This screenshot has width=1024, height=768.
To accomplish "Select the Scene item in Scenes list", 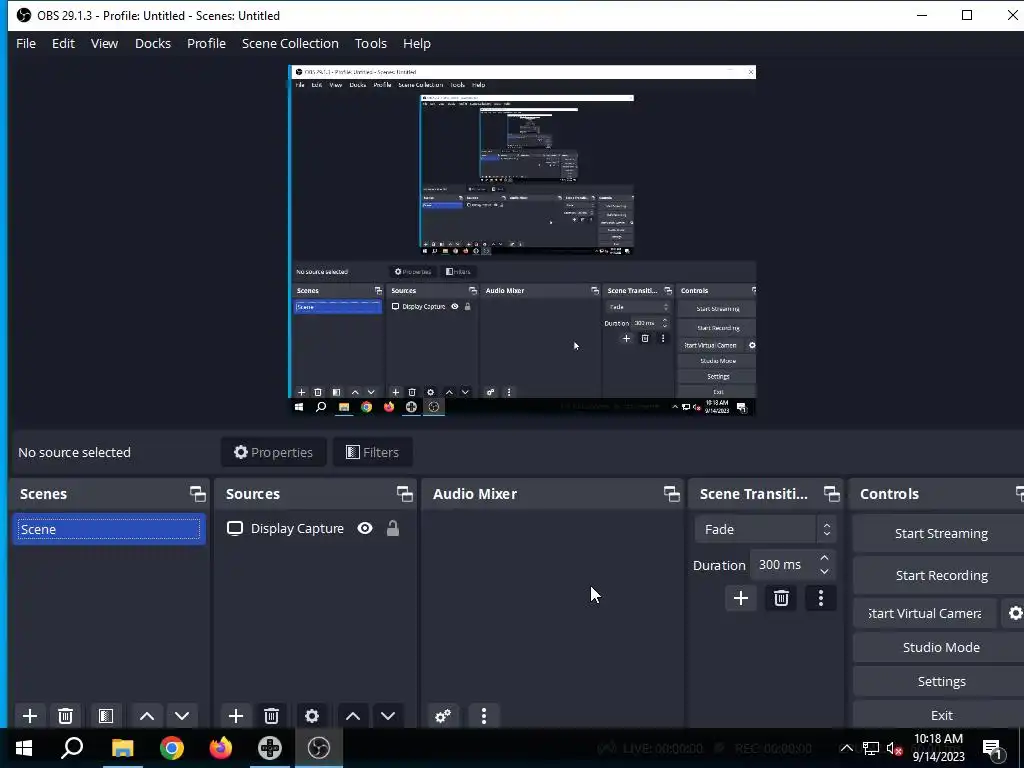I will click(109, 529).
